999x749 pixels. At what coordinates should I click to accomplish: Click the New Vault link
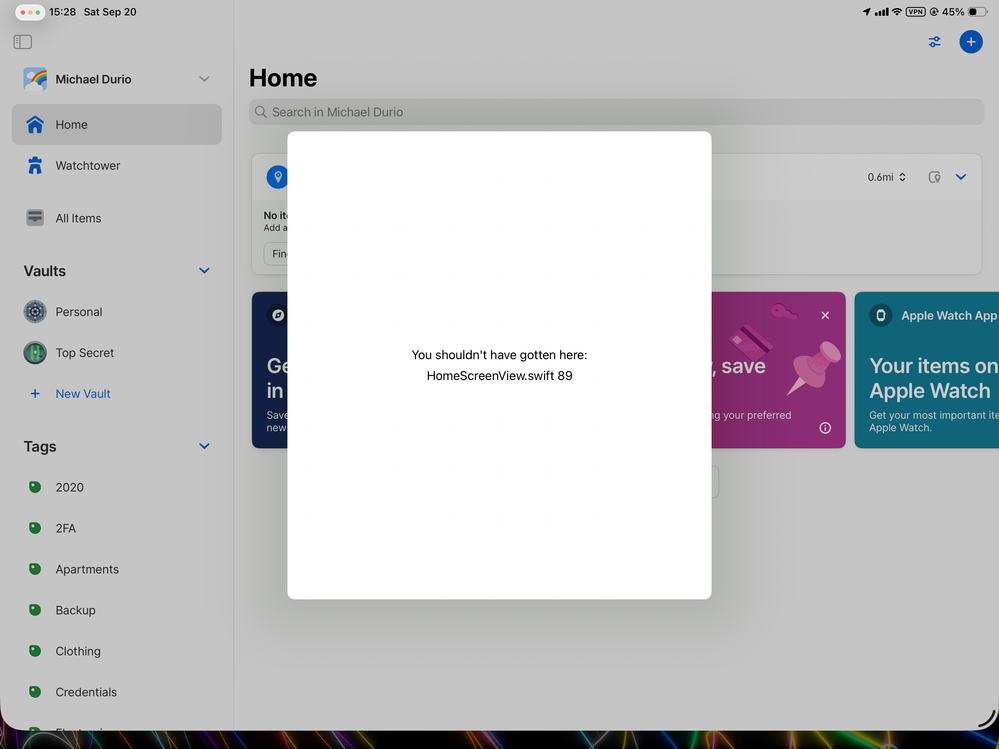pyautogui.click(x=82, y=394)
